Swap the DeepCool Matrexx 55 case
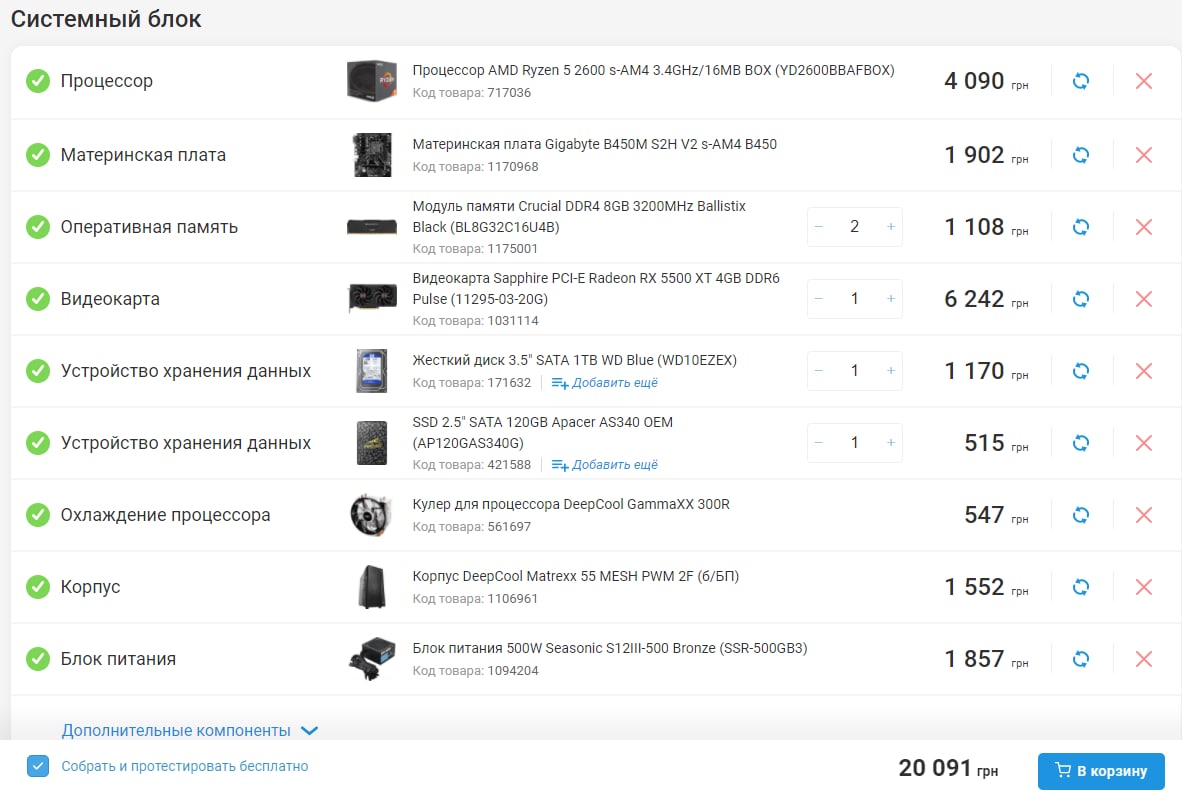The height and width of the screenshot is (793, 1182). 1080,587
